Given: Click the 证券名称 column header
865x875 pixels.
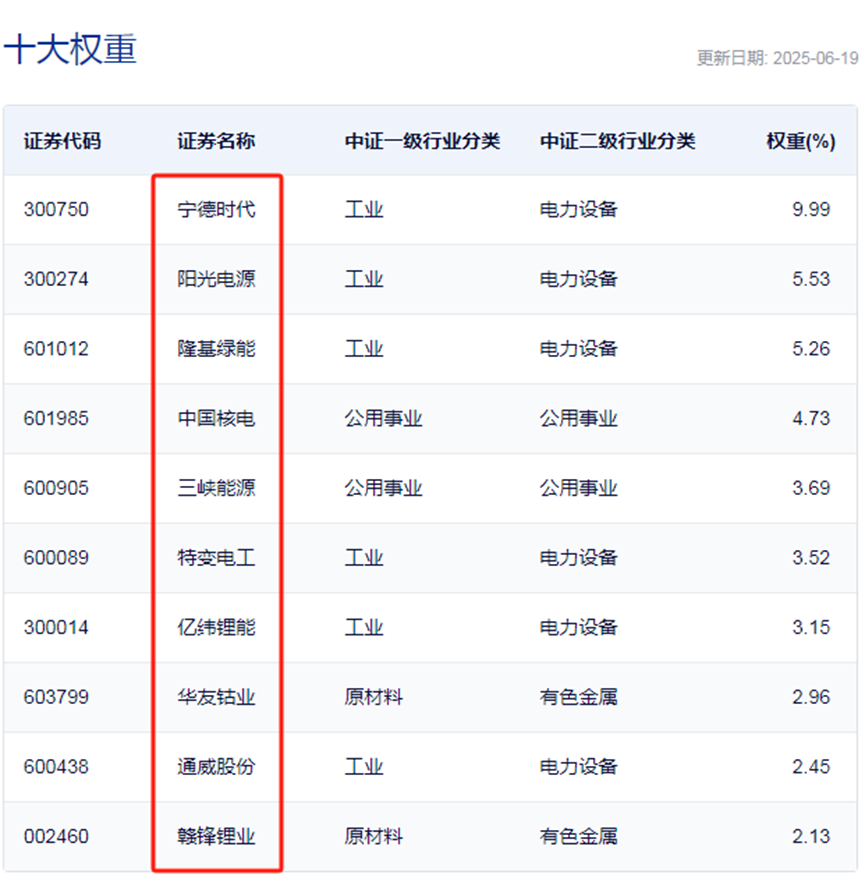Looking at the screenshot, I should (216, 141).
